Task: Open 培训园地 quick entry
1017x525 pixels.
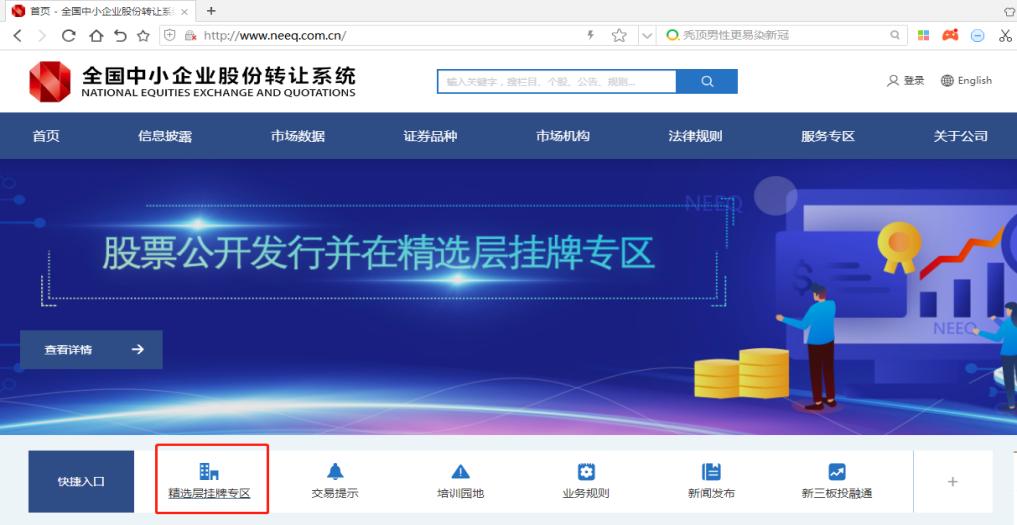Action: coord(461,493)
